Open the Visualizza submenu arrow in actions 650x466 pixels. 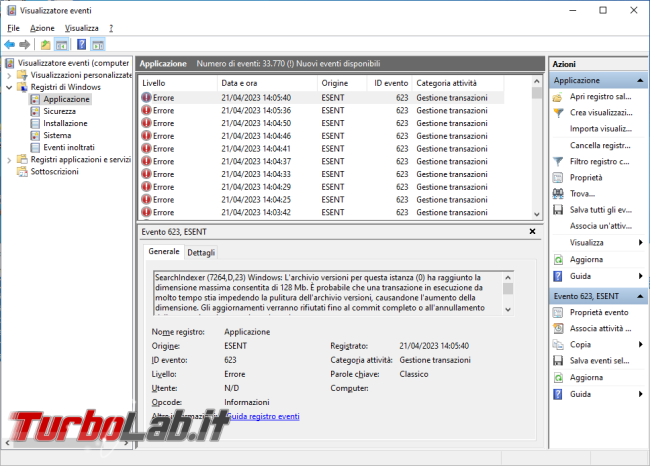[x=641, y=243]
